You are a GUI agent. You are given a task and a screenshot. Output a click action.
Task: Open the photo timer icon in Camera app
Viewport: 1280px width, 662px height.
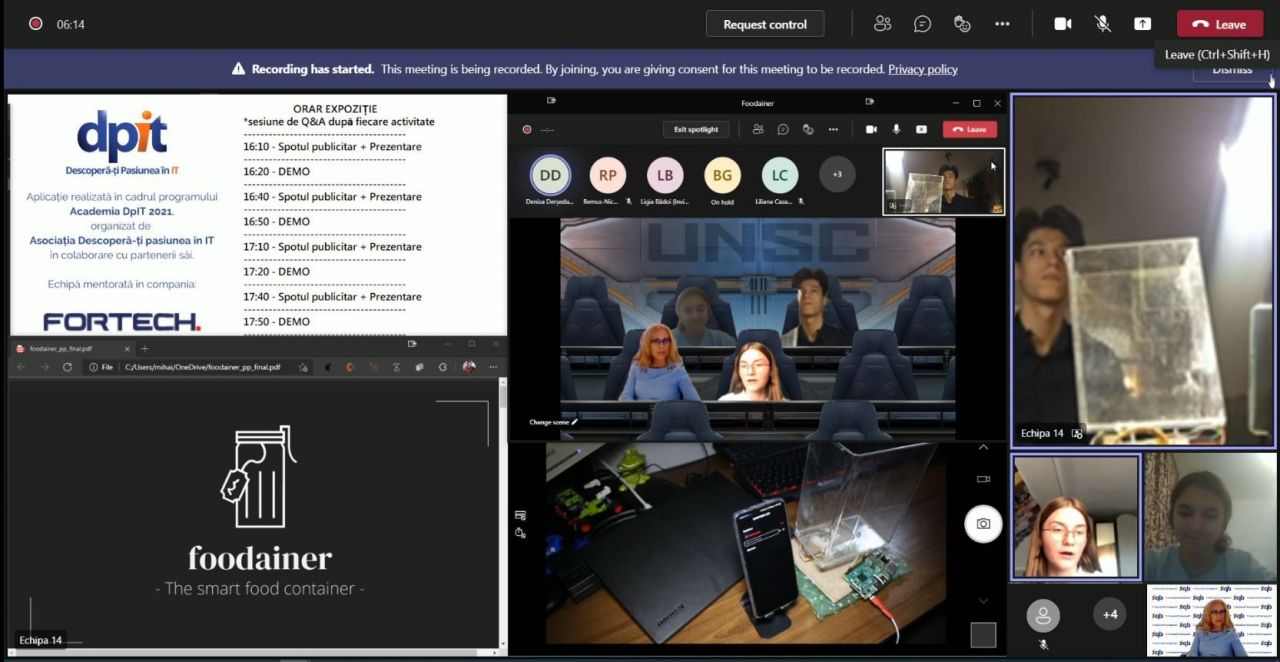520,533
